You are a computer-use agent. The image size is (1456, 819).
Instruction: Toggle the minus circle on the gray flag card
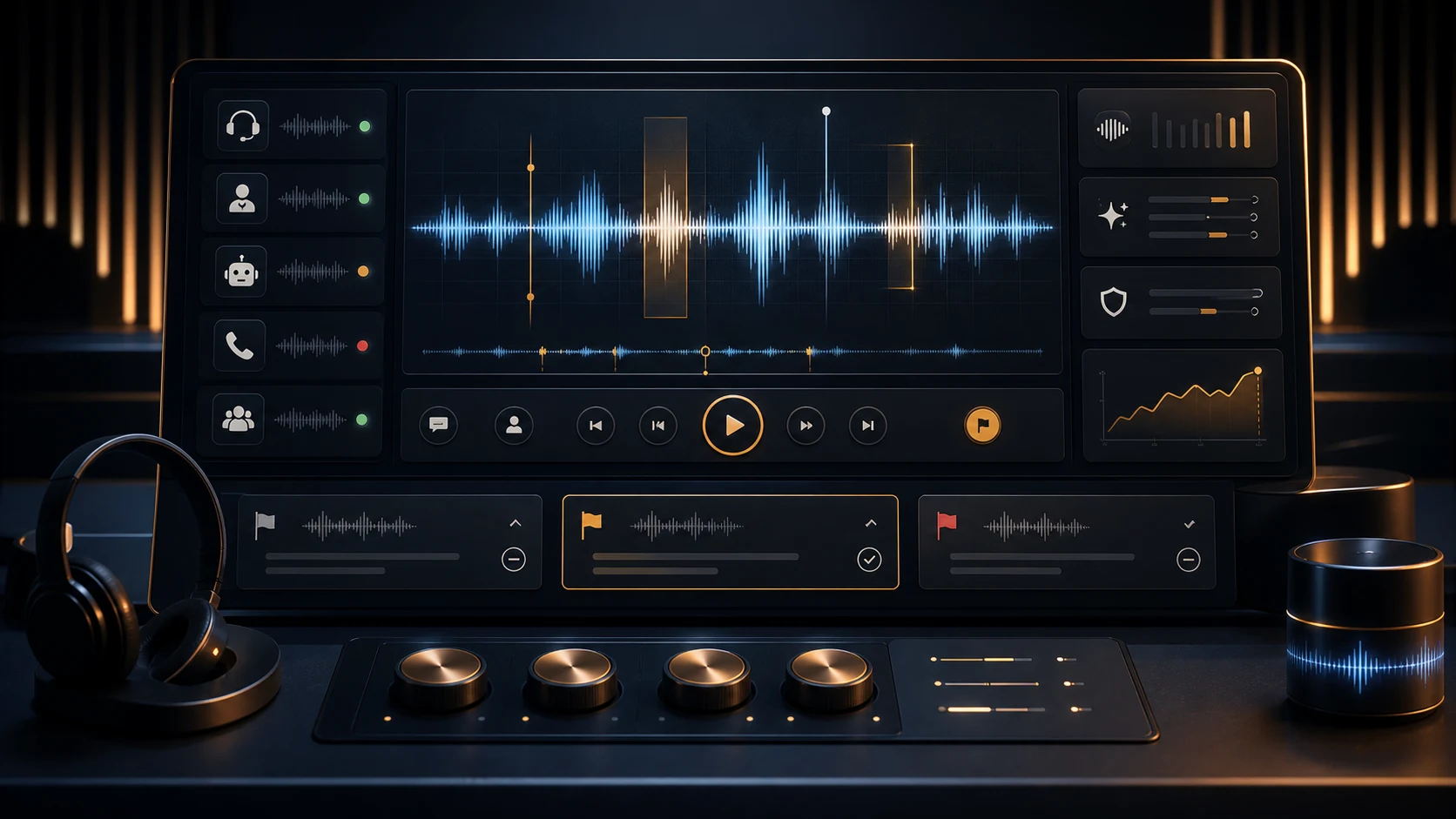coord(514,560)
